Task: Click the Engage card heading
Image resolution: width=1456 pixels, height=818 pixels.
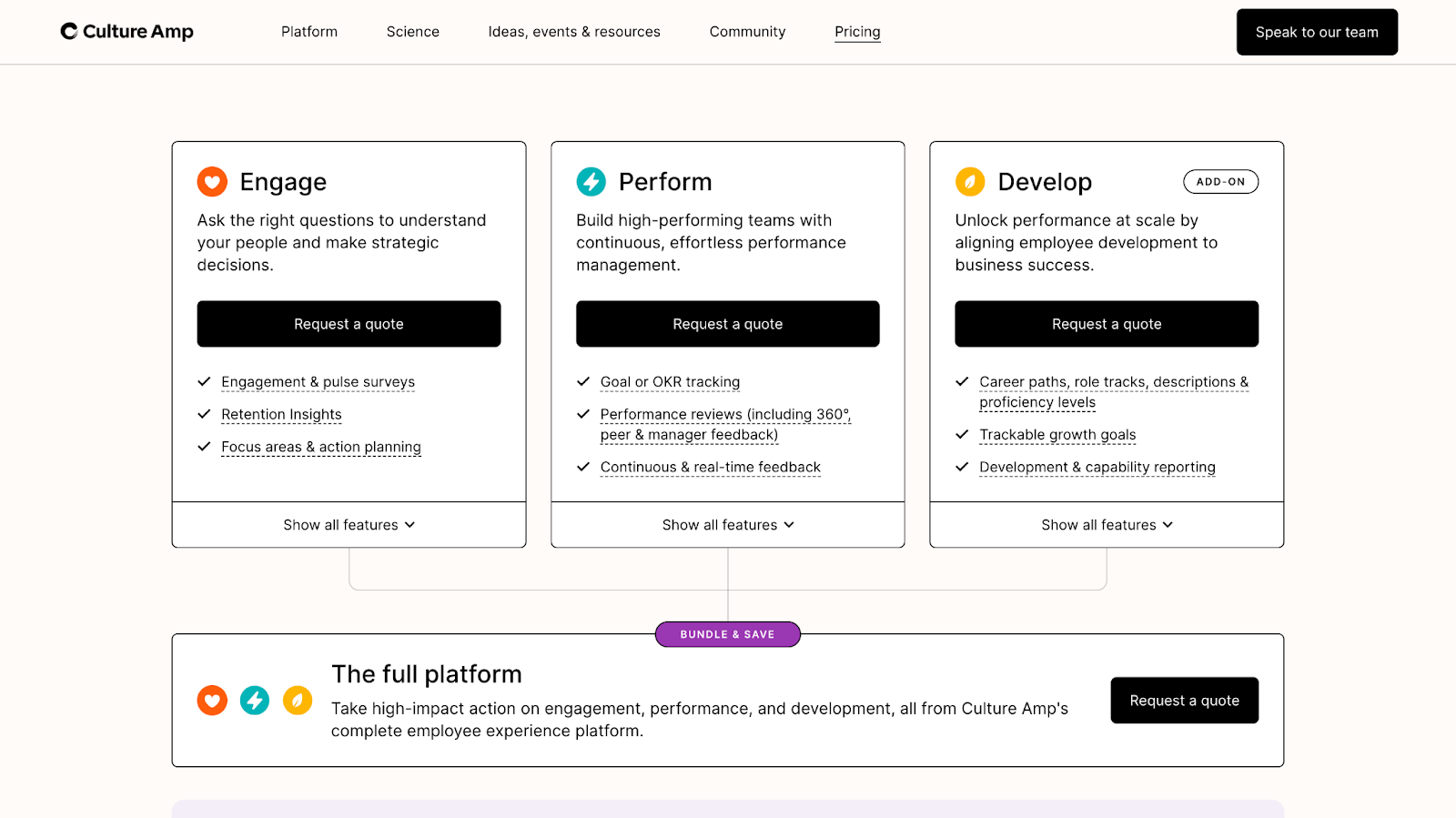Action: [x=283, y=182]
